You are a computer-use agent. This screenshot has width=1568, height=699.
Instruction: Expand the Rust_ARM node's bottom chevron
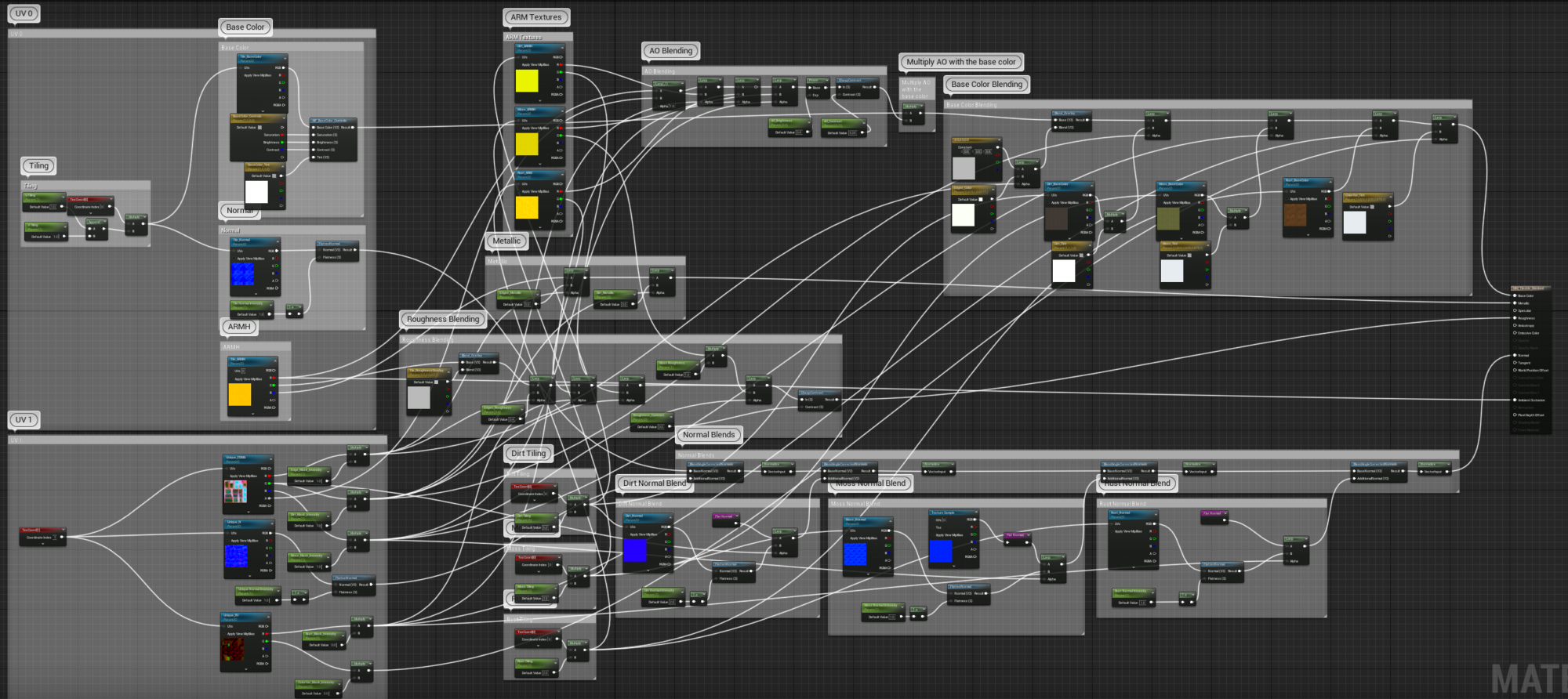(x=540, y=228)
